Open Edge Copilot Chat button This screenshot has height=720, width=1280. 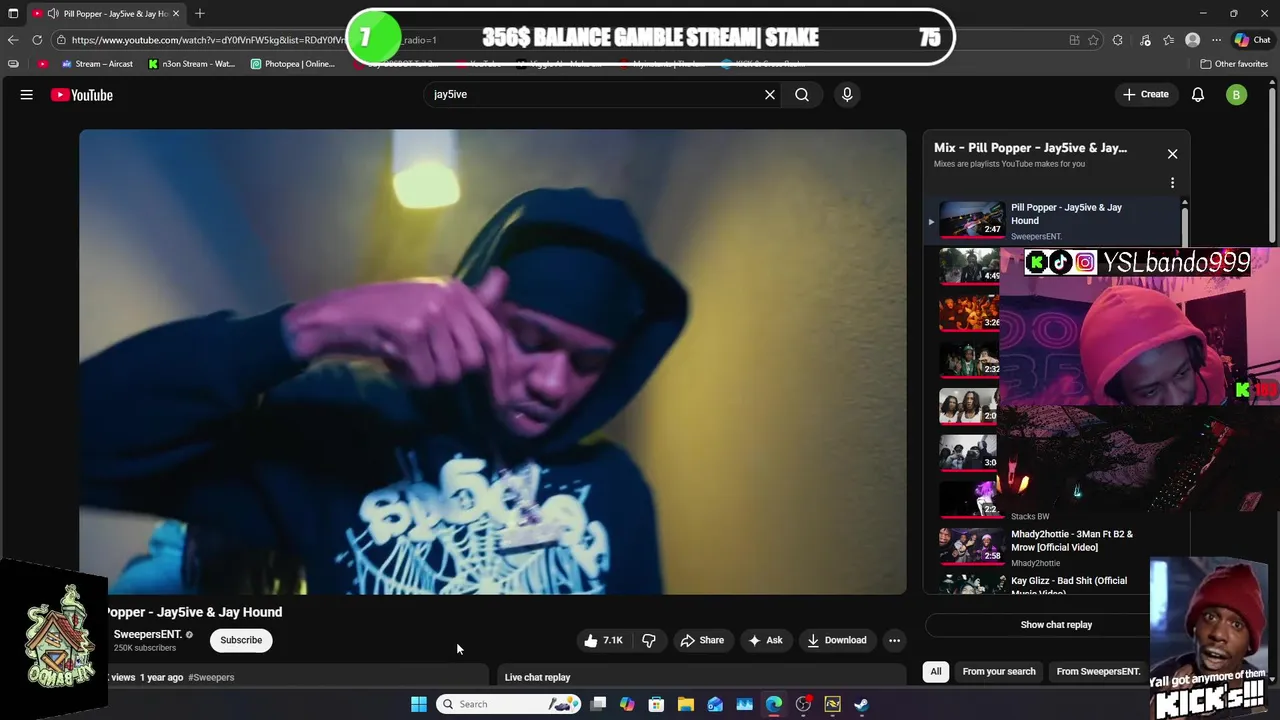[1253, 40]
